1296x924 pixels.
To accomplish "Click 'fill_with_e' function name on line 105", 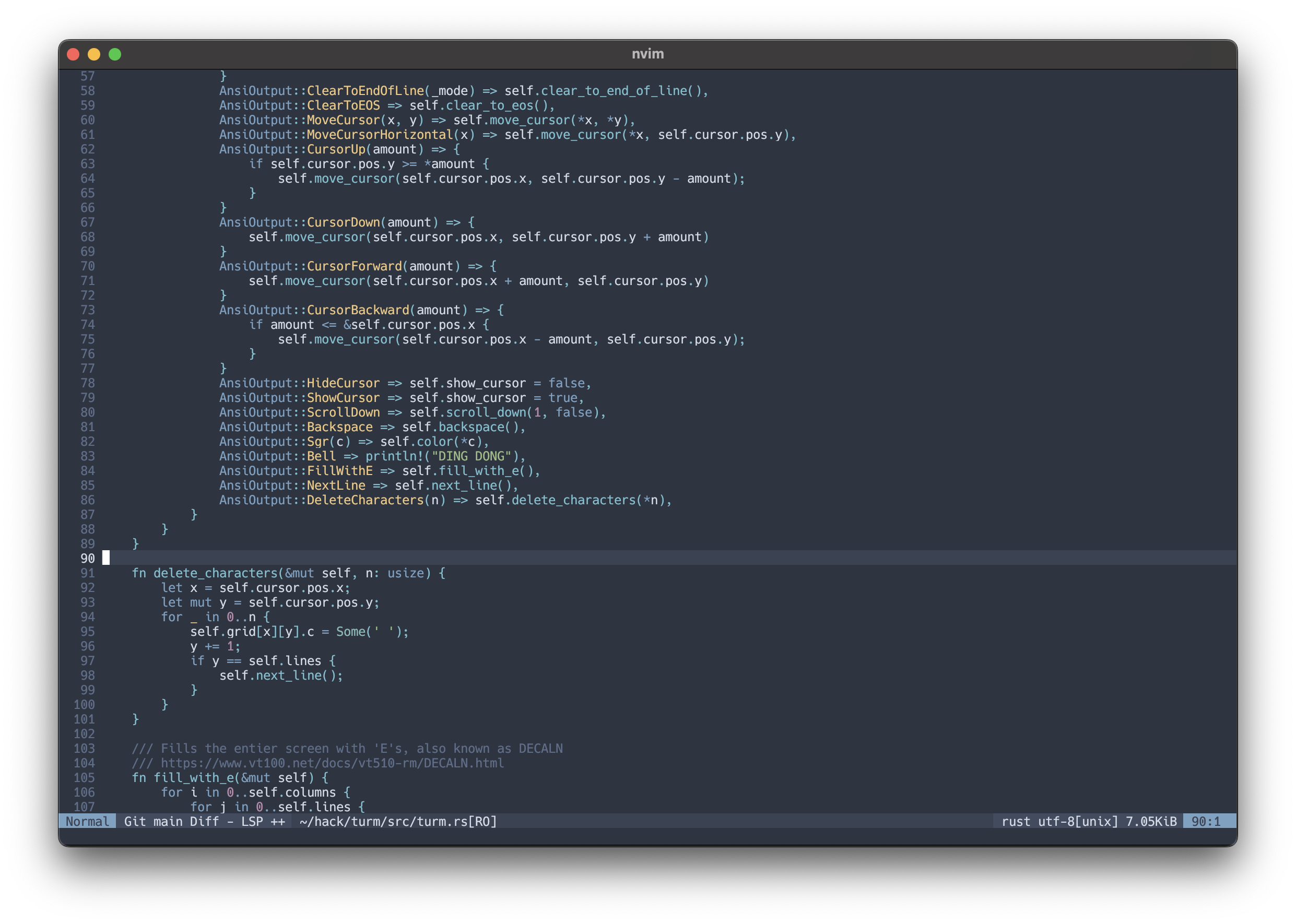I will 194,777.
